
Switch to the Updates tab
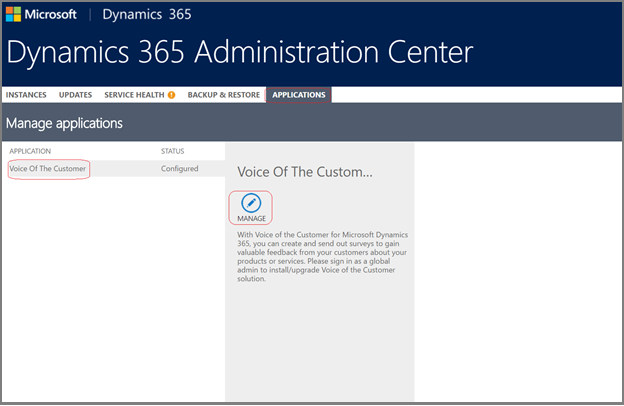[x=76, y=95]
